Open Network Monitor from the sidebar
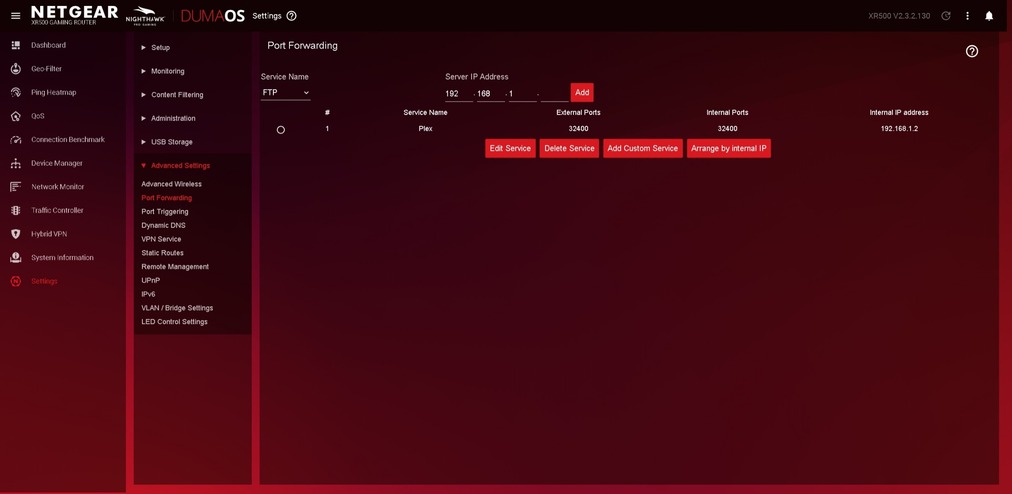Viewport: 1012px width, 494px height. [57, 187]
